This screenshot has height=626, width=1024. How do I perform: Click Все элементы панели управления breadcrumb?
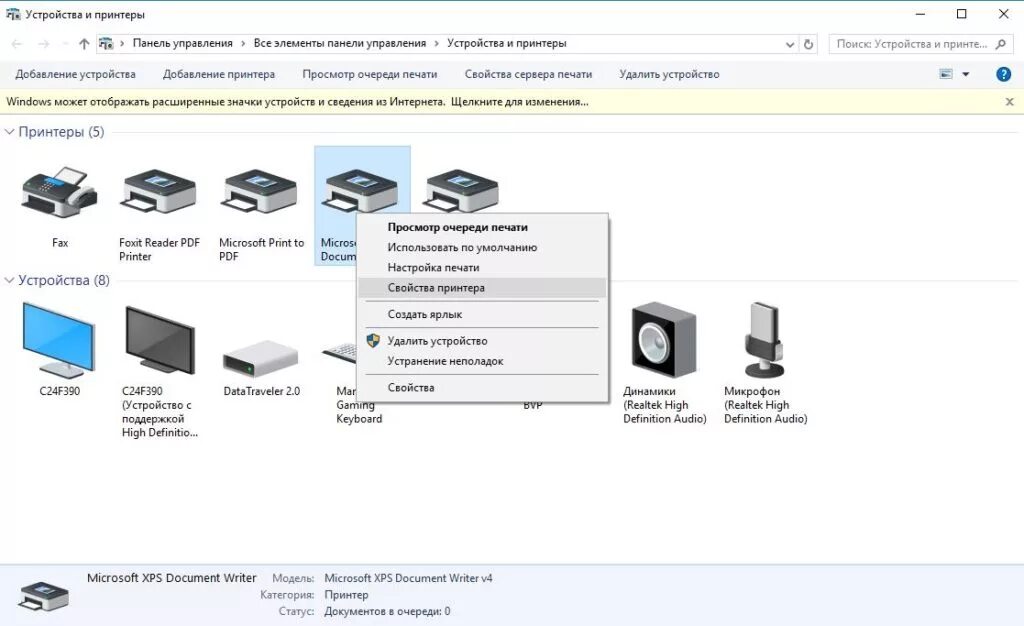point(340,43)
